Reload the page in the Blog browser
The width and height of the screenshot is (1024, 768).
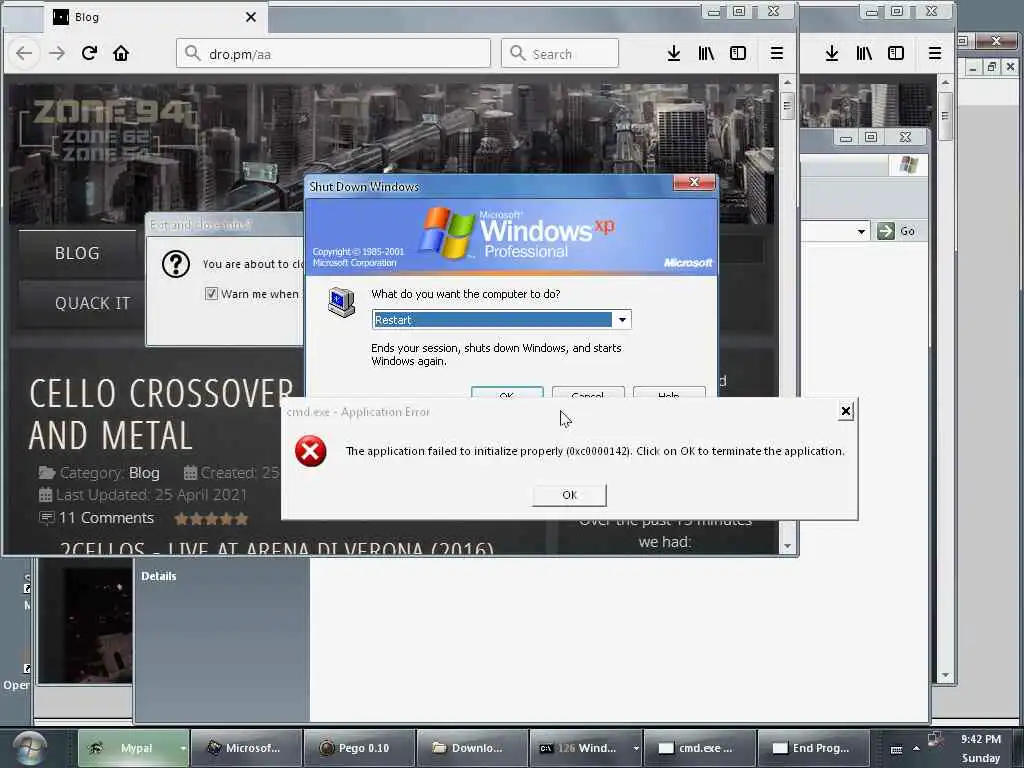click(89, 54)
